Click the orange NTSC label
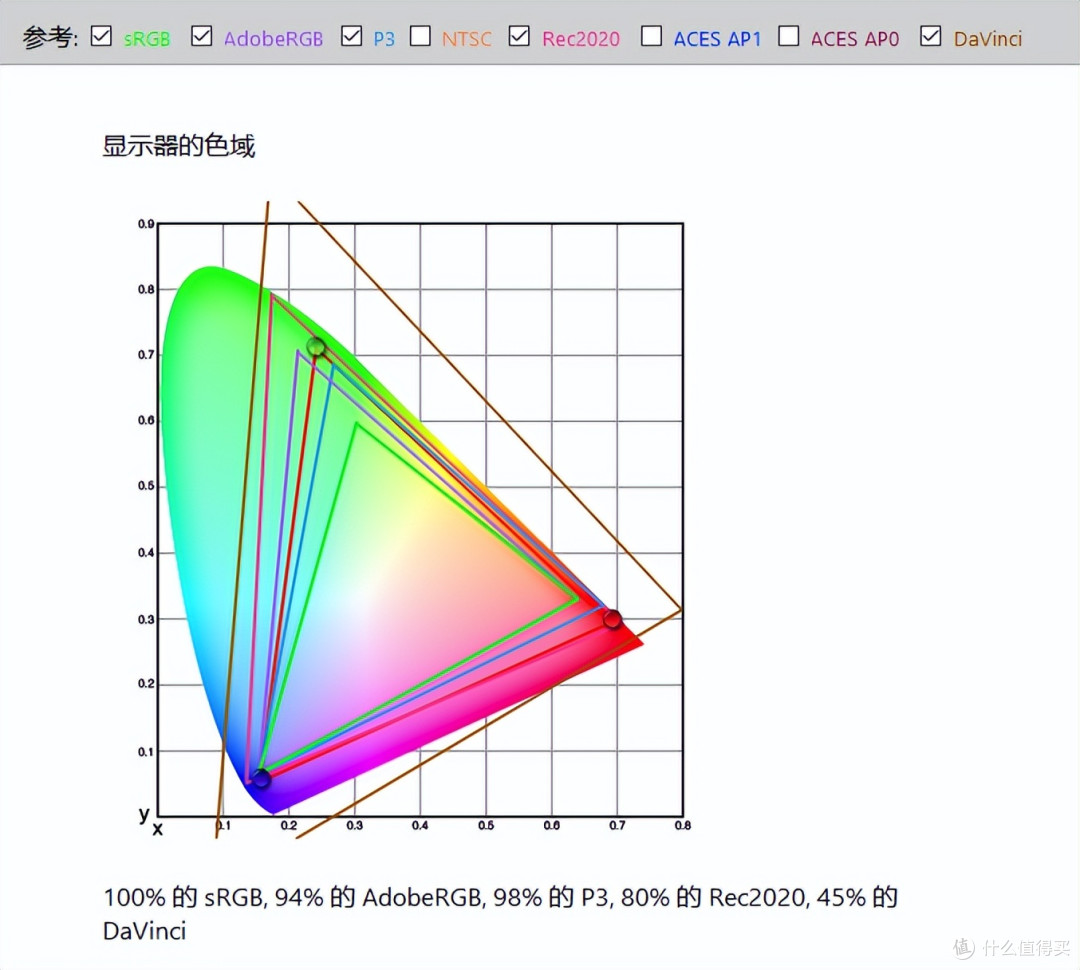 click(466, 39)
